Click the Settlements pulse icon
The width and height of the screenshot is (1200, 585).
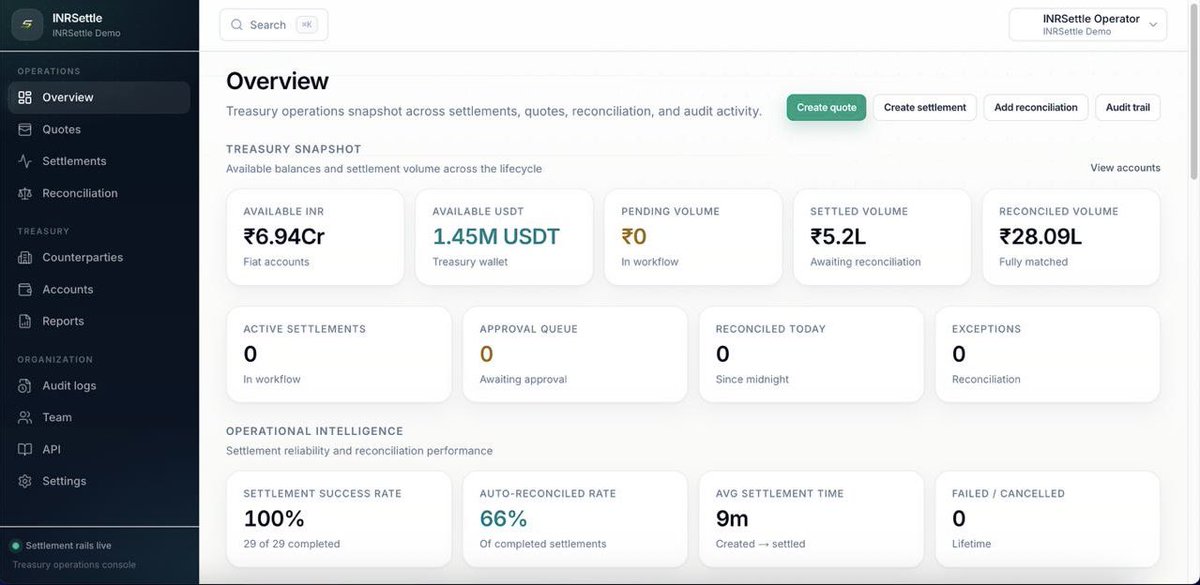click(x=25, y=161)
